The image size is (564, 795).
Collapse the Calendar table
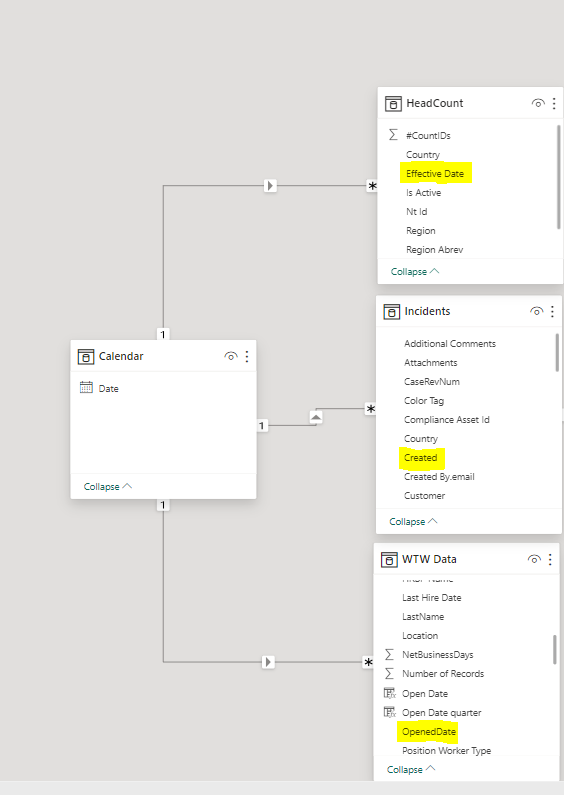coord(108,486)
